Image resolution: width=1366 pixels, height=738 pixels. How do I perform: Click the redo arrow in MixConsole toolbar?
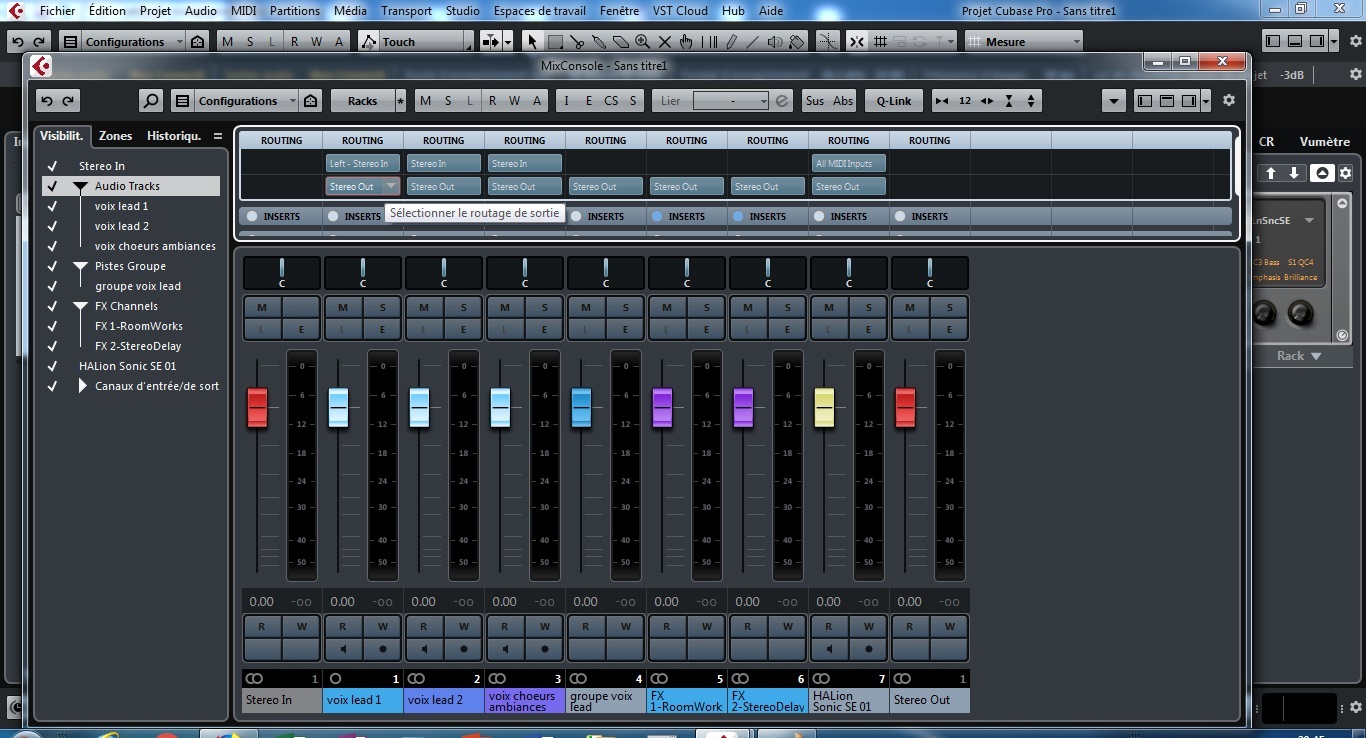click(x=69, y=101)
